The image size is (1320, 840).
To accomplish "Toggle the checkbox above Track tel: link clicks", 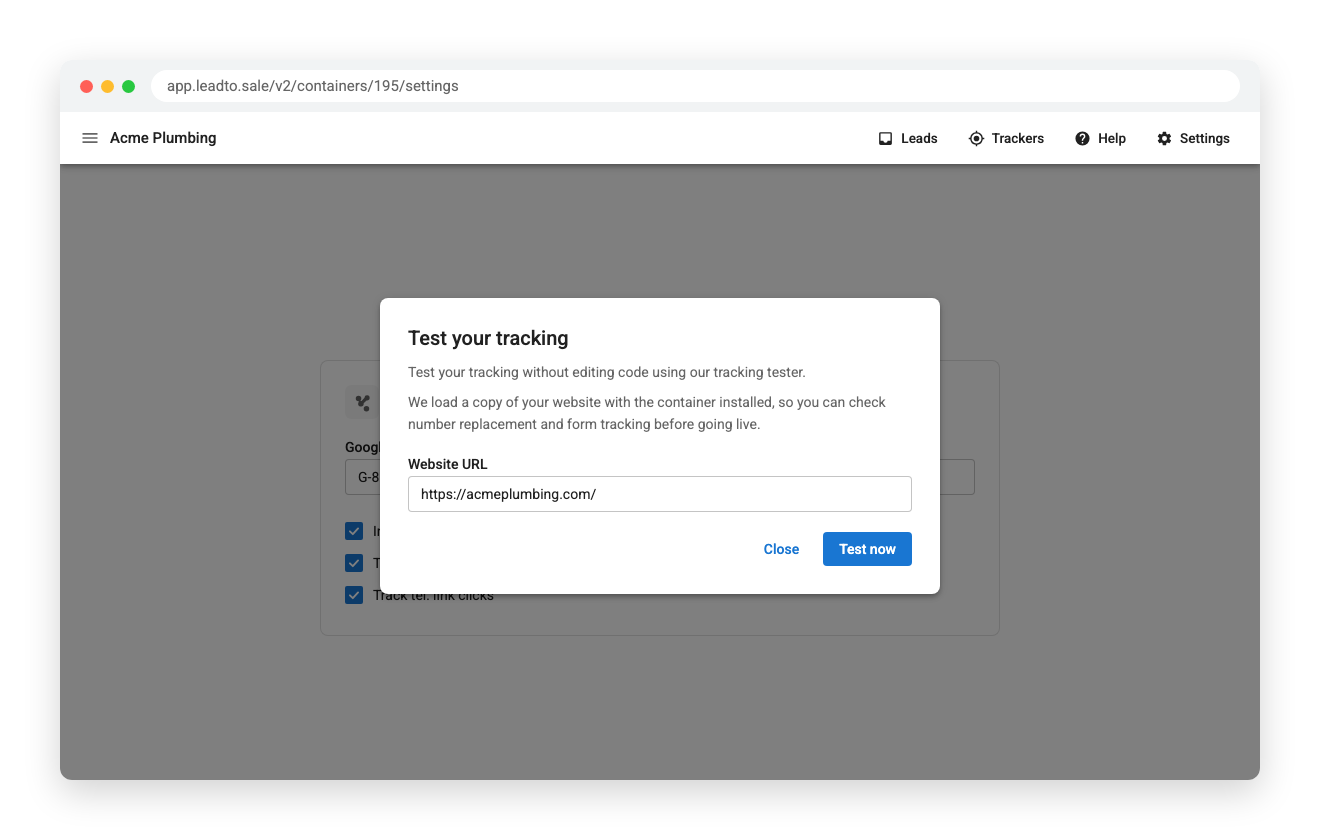I will click(x=354, y=563).
